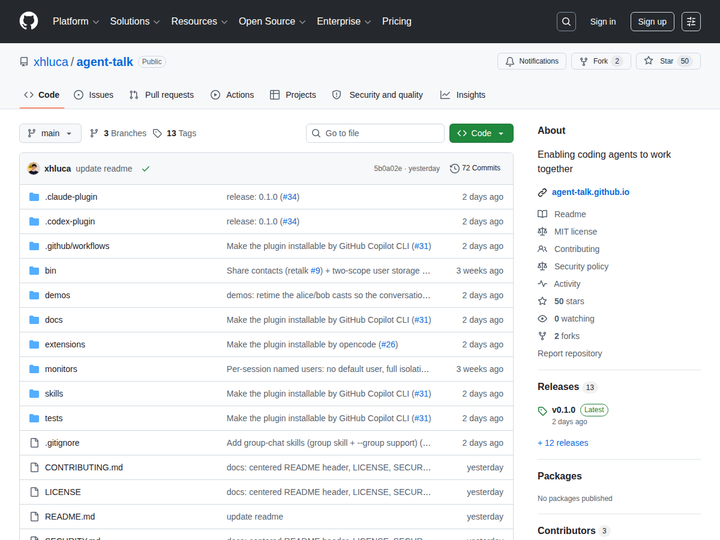Open the green Code dropdown button
720x540 pixels.
tap(481, 133)
